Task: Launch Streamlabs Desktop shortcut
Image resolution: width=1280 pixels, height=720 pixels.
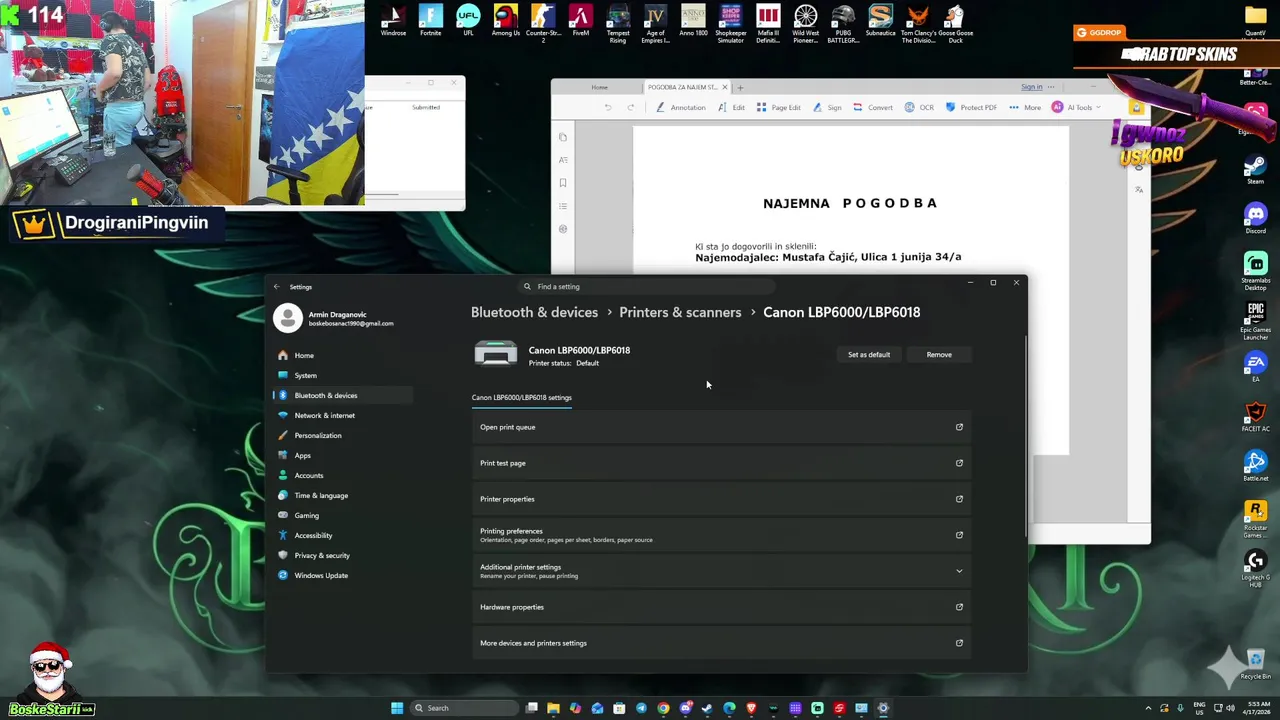Action: point(1255,271)
